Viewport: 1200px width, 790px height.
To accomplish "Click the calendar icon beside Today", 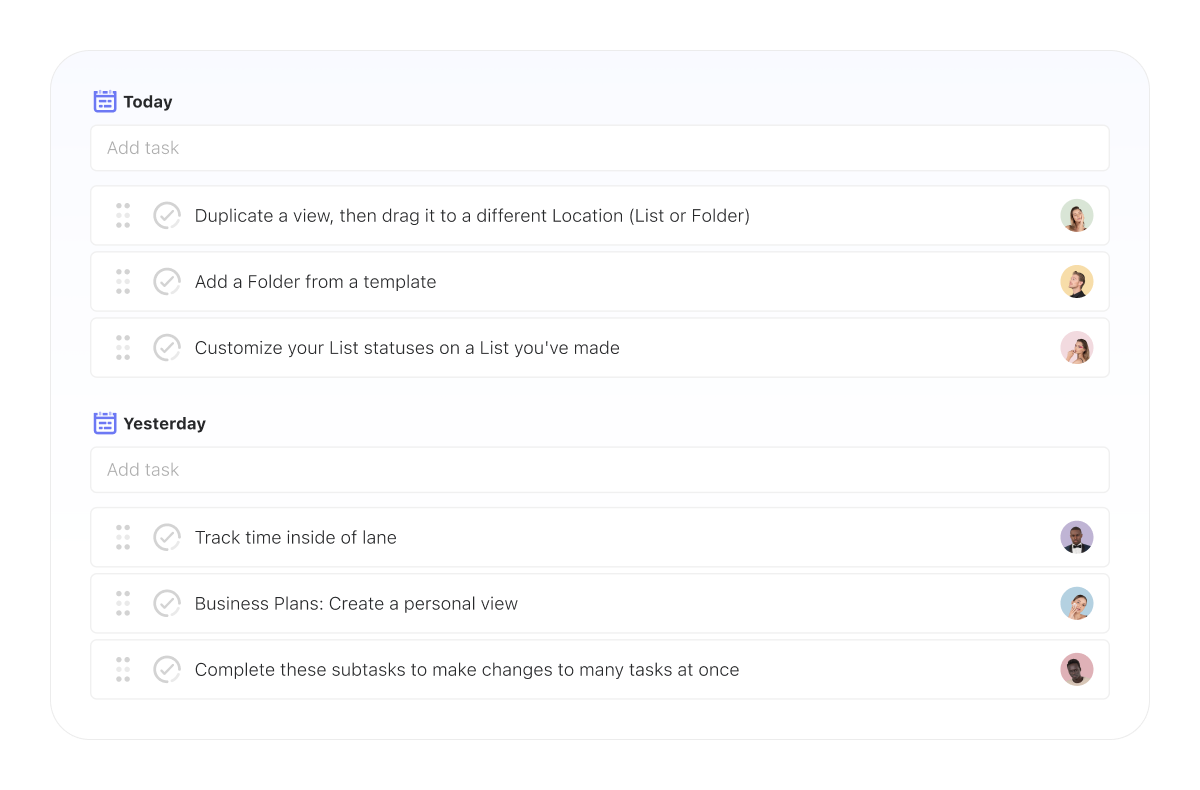I will [x=105, y=101].
